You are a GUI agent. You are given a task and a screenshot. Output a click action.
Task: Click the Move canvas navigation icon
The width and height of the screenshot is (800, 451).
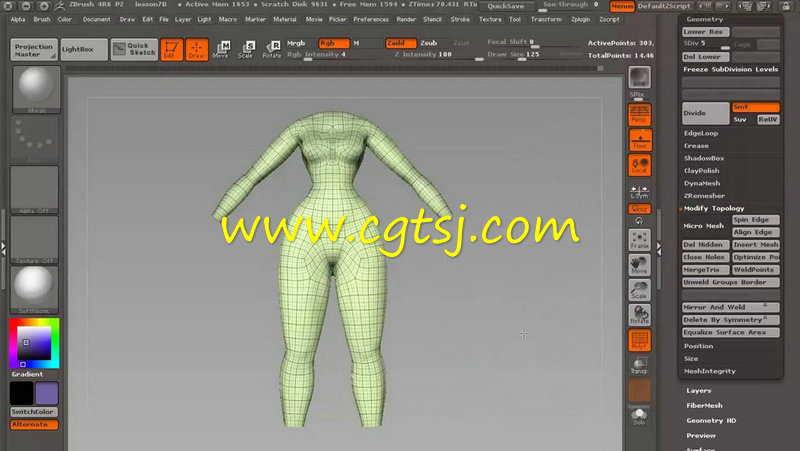coord(639,265)
